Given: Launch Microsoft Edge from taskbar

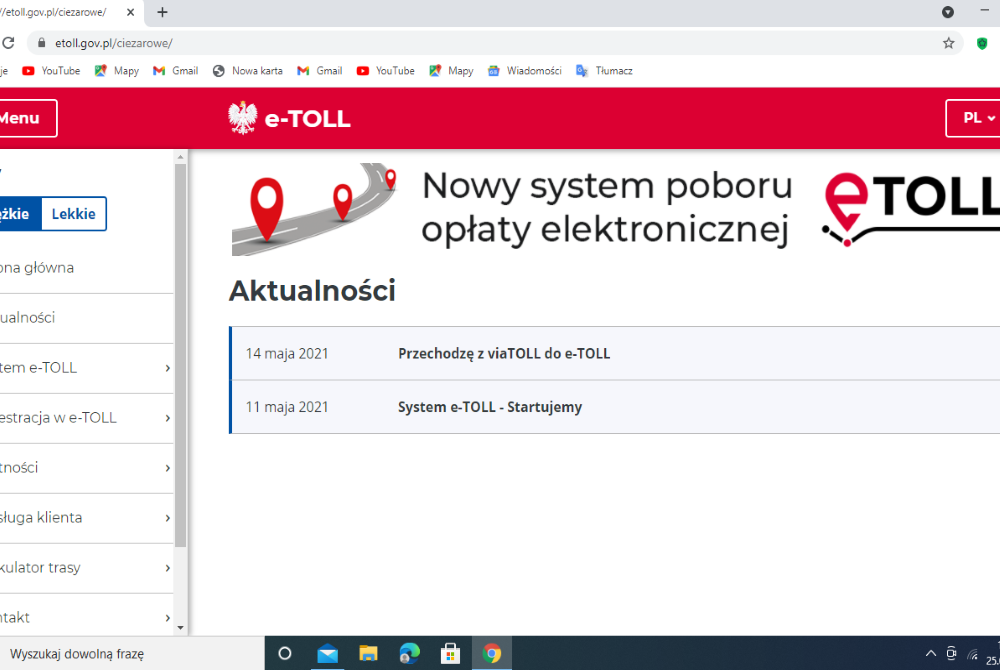Looking at the screenshot, I should click(409, 653).
